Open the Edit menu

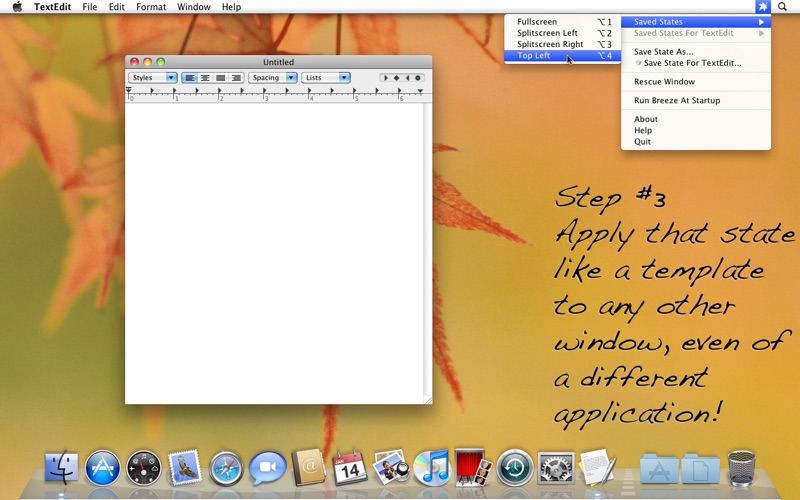pyautogui.click(x=116, y=7)
